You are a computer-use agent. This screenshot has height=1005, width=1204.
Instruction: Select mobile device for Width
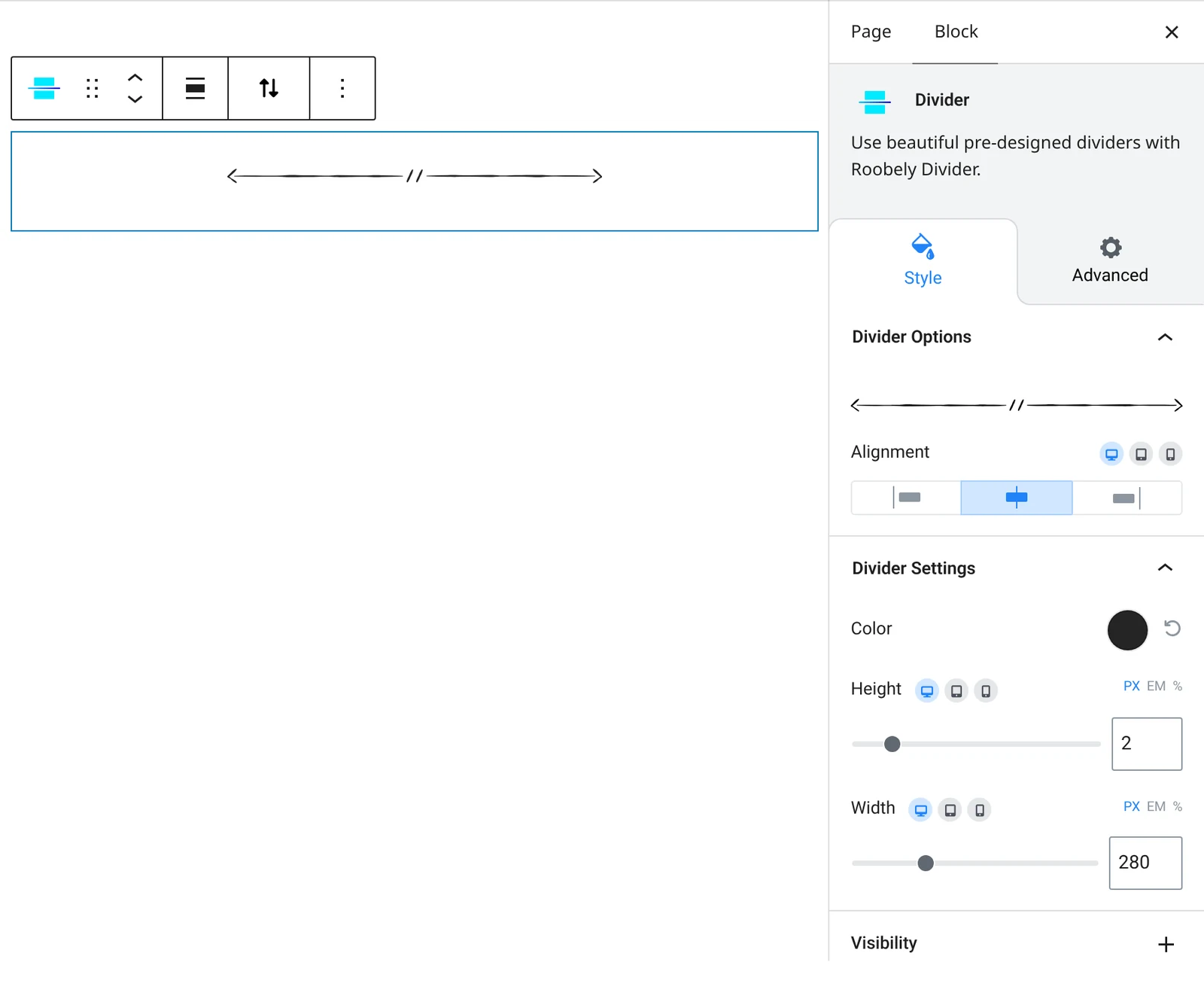coord(979,809)
